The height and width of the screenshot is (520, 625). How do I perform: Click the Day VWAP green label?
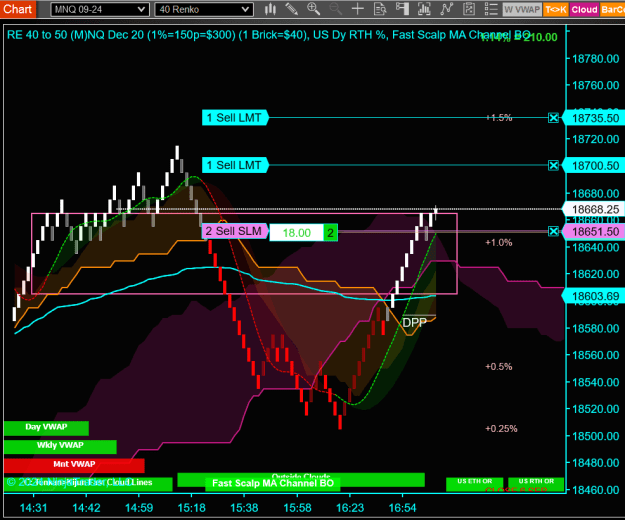click(46, 427)
